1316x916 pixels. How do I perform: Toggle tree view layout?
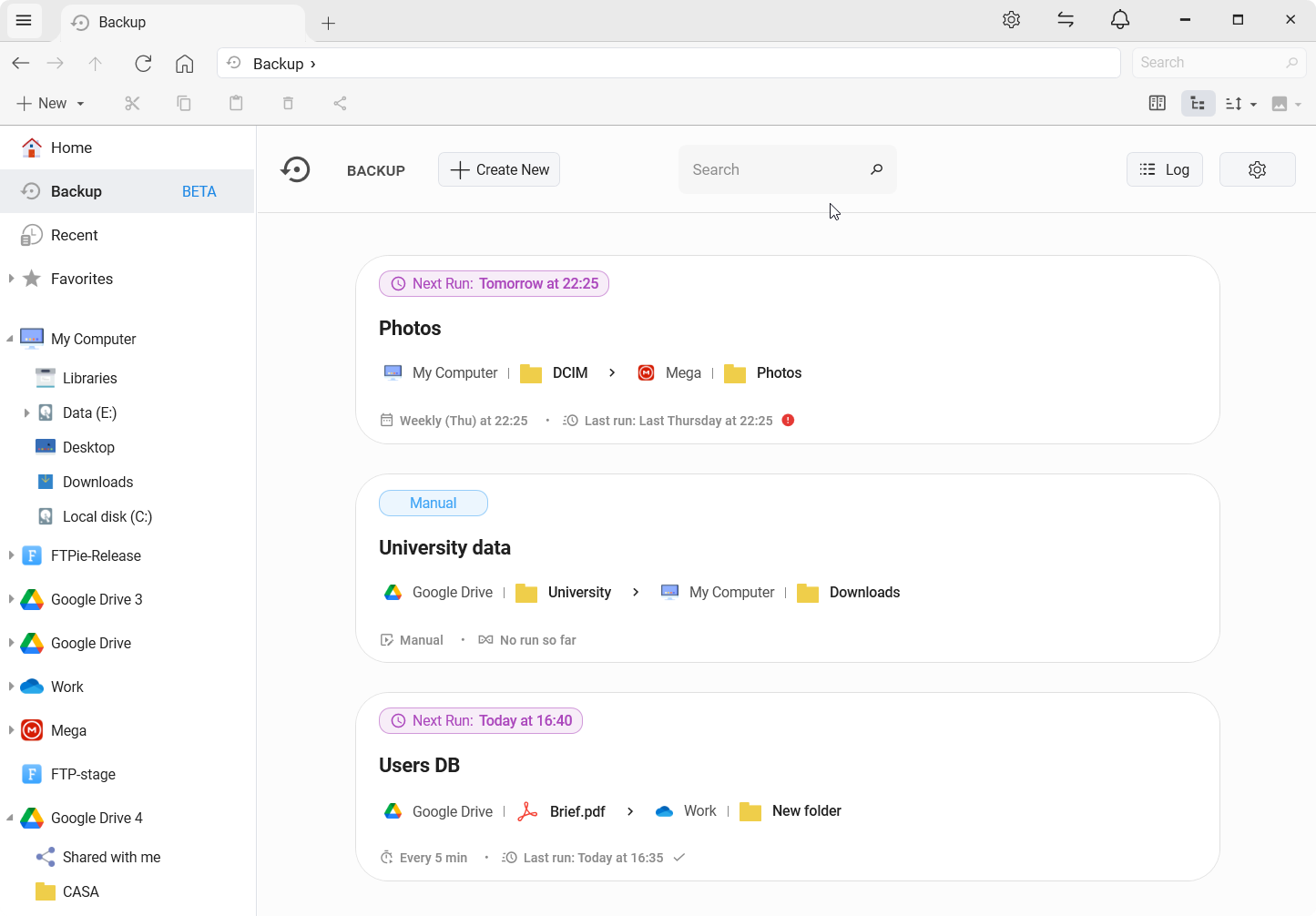point(1198,103)
